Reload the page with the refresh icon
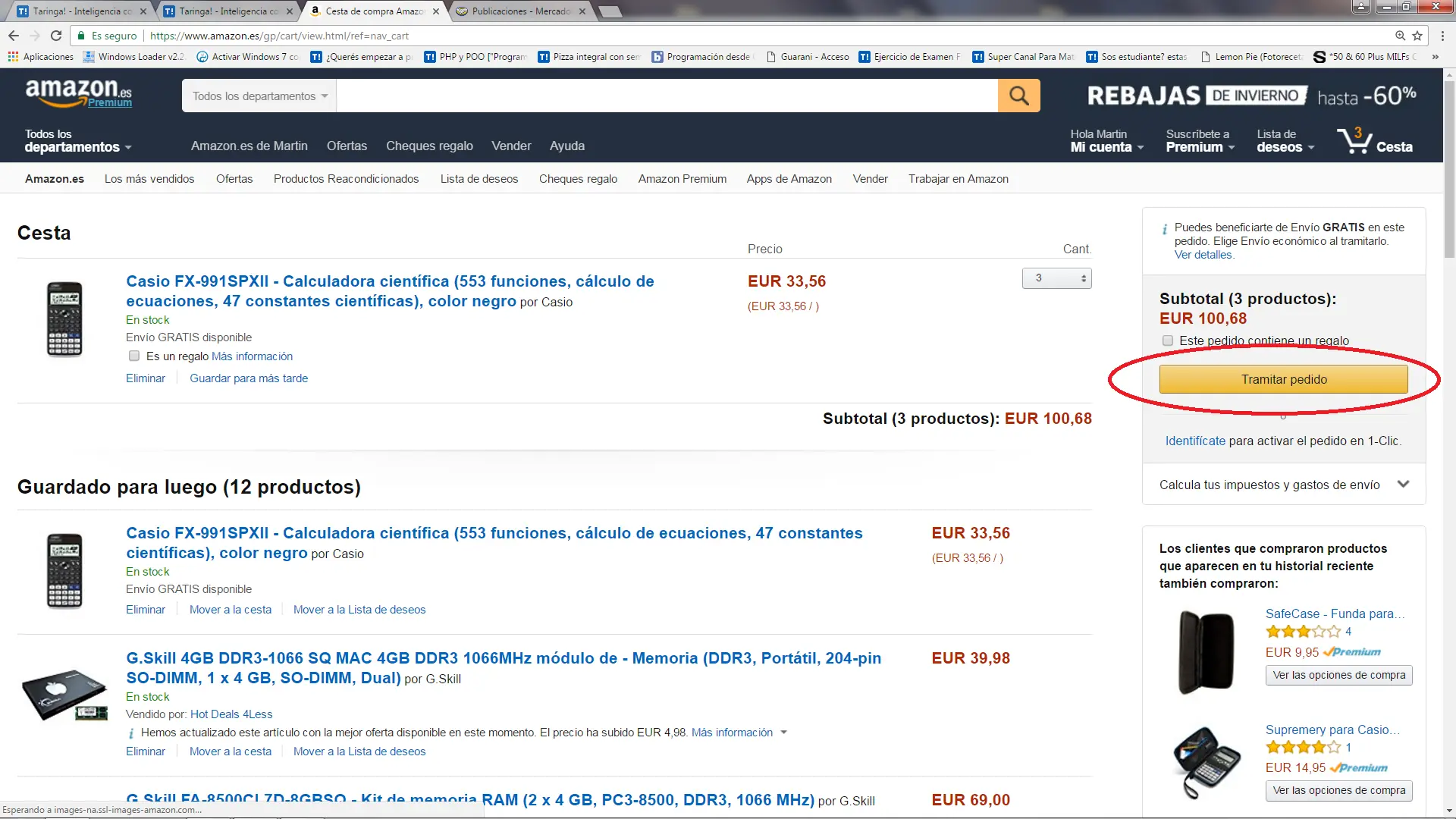This screenshot has width=1456, height=819. [x=56, y=36]
